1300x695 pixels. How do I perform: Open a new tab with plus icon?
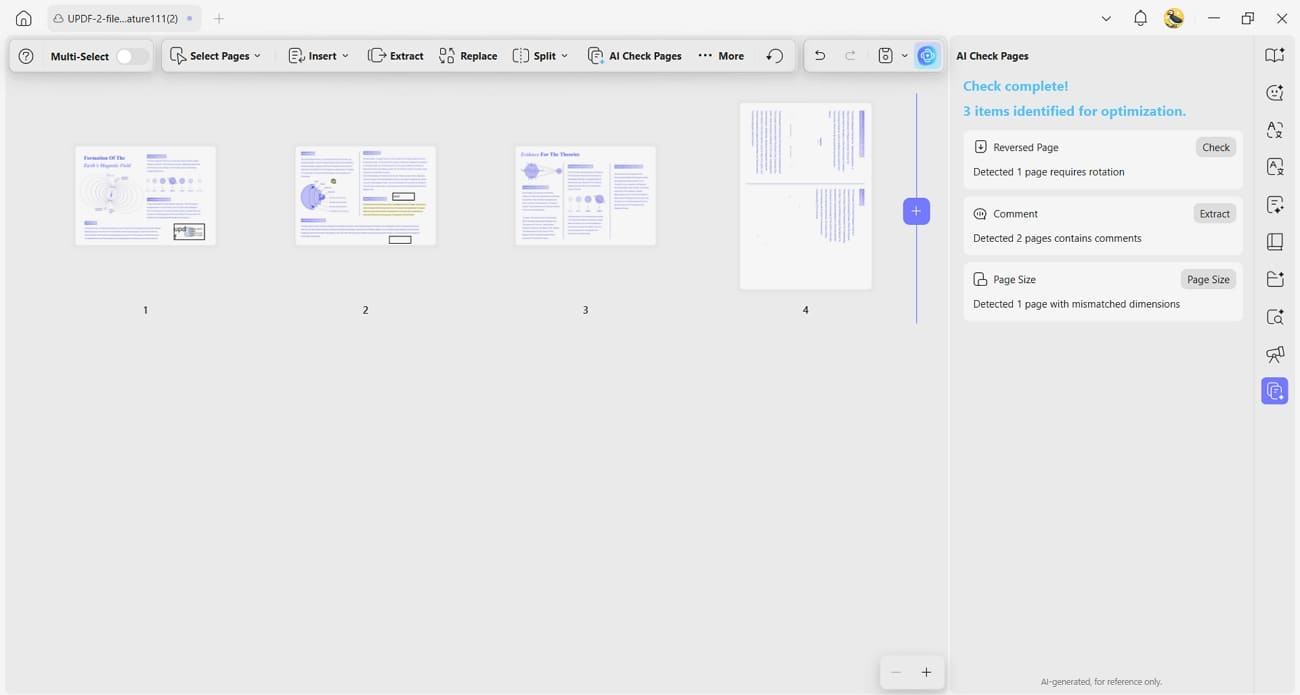tap(219, 19)
